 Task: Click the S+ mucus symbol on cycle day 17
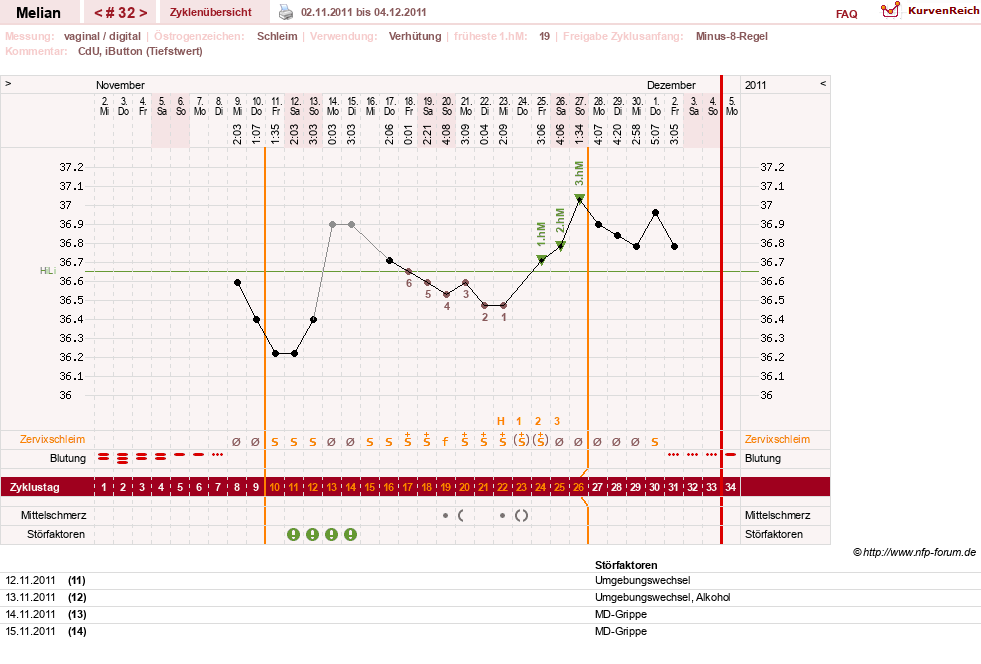coord(407,439)
